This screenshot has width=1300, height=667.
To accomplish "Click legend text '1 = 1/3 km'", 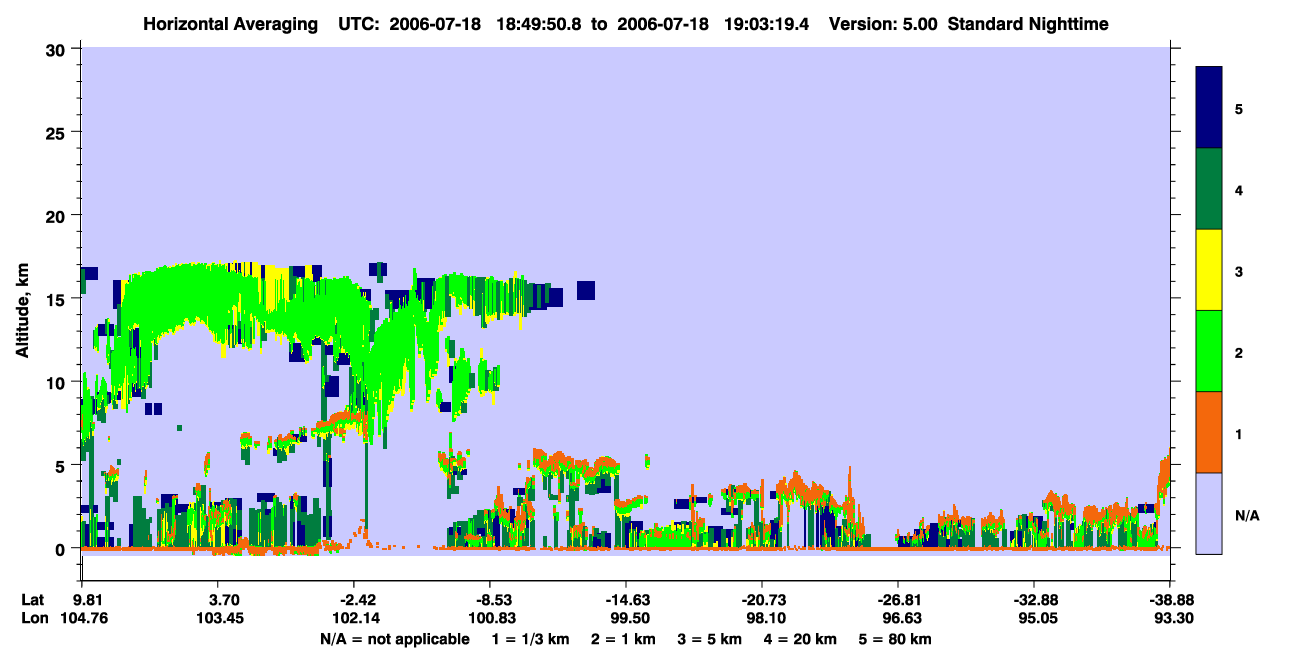I will click(x=530, y=639).
